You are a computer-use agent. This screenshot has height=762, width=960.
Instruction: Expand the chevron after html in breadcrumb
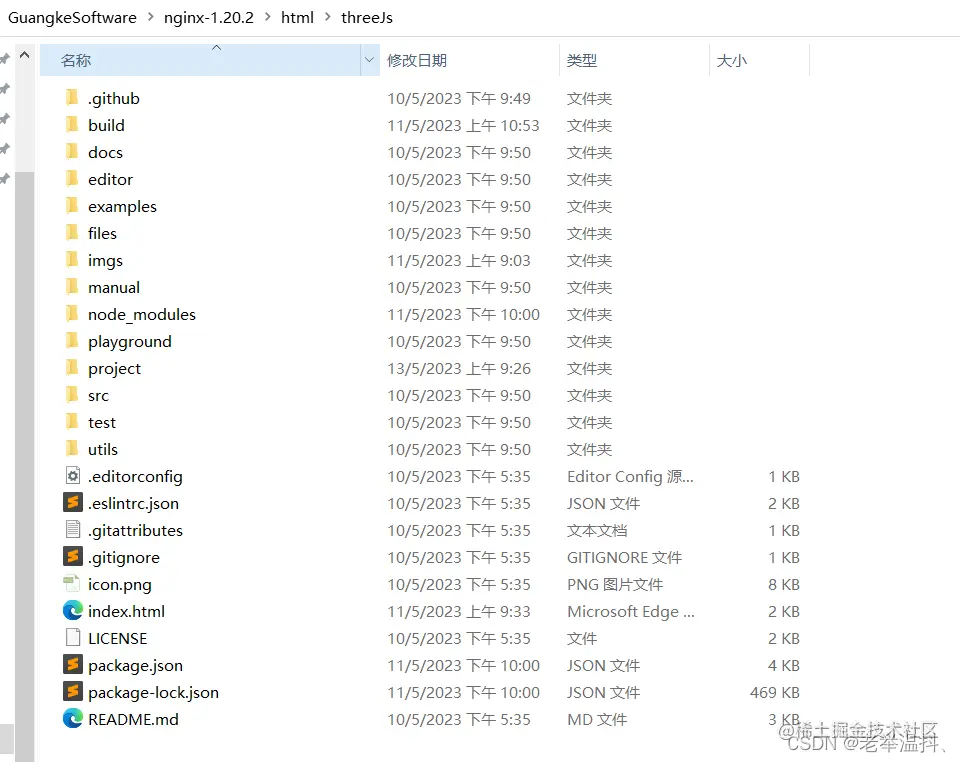pos(328,17)
